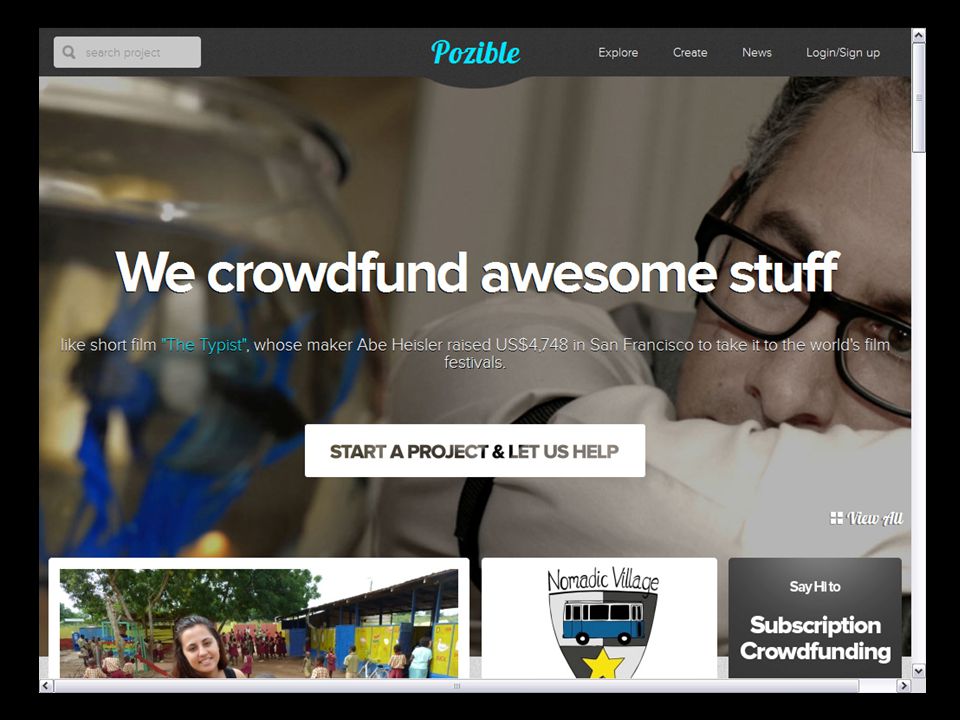Open "The Typist" film link
Screen dimensions: 960x720
point(204,345)
